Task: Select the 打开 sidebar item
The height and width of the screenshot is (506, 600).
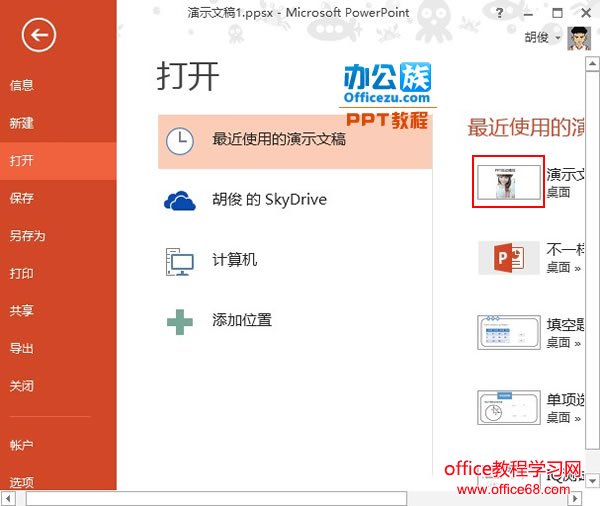Action: (x=58, y=161)
